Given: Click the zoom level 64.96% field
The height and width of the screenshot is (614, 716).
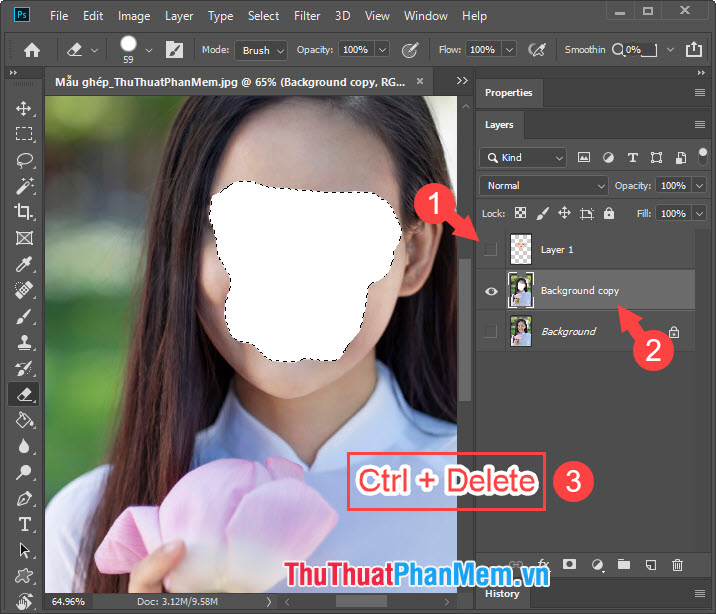Looking at the screenshot, I should coord(68,602).
